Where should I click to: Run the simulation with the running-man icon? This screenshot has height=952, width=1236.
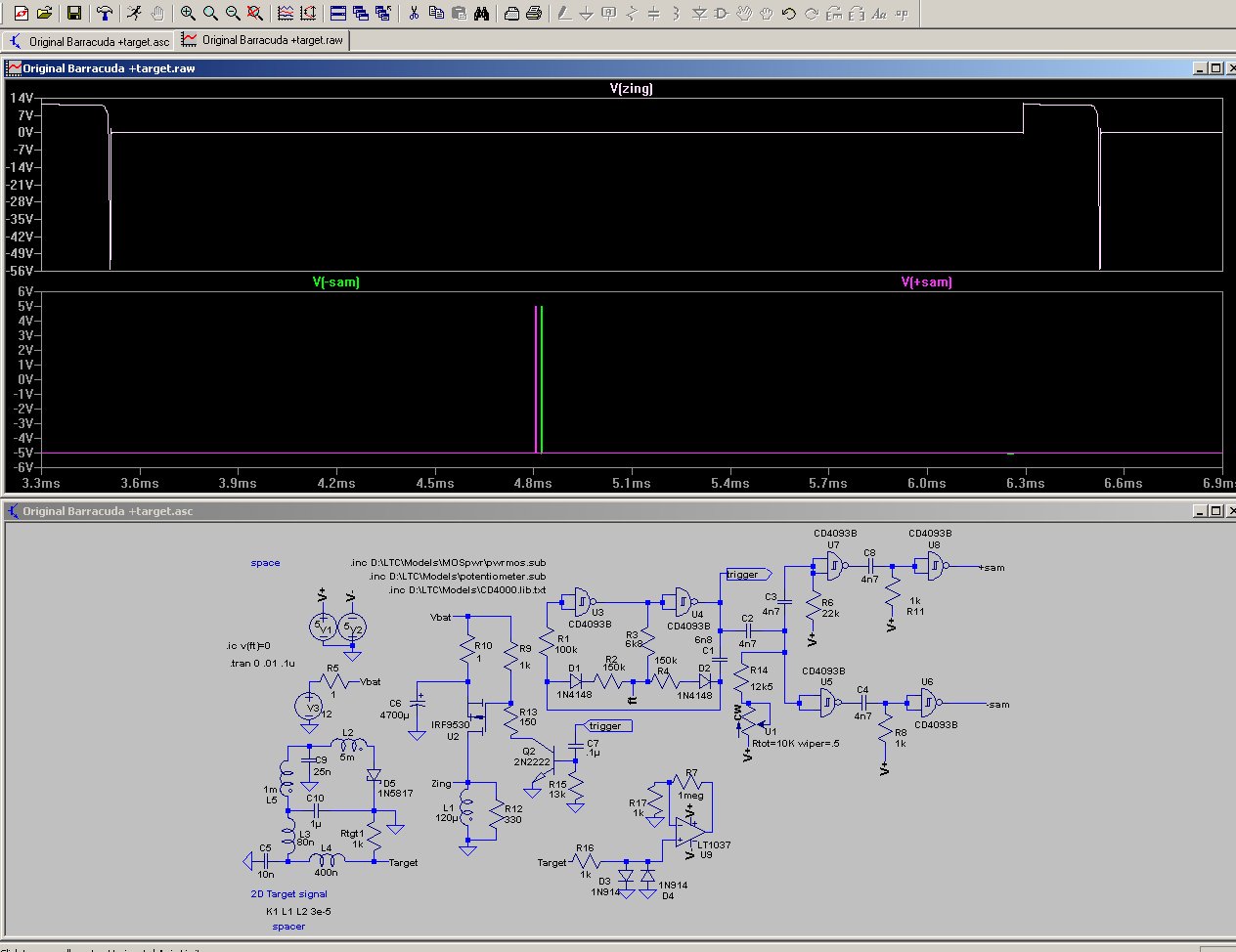[134, 14]
